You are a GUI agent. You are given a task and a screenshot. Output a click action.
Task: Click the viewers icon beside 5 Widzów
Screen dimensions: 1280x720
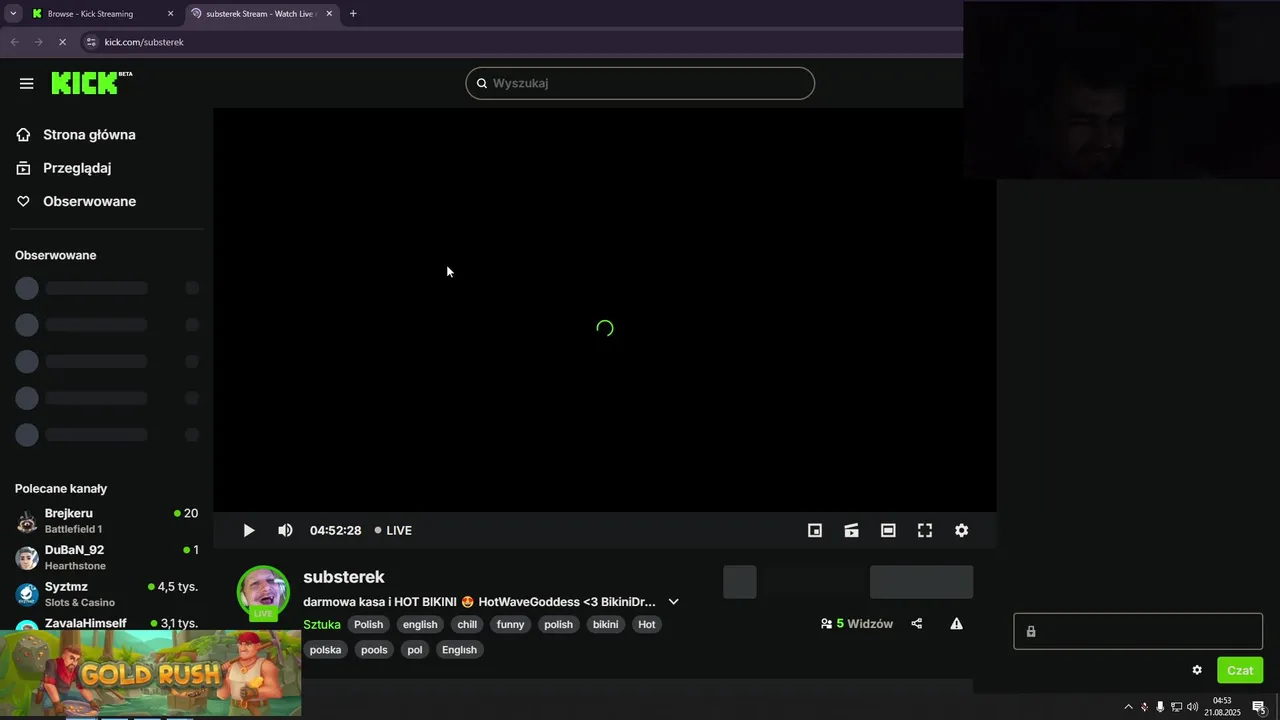coord(827,624)
